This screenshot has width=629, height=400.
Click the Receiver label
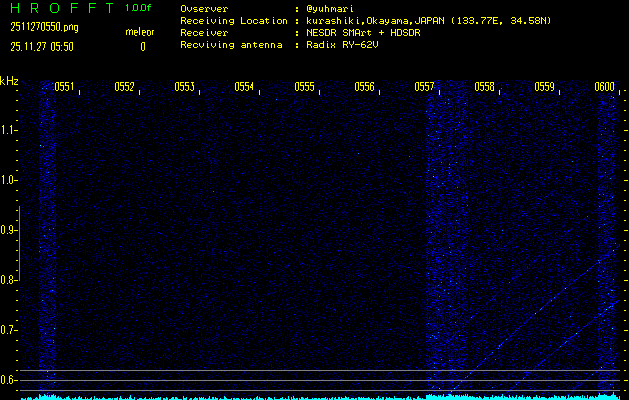click(x=204, y=33)
